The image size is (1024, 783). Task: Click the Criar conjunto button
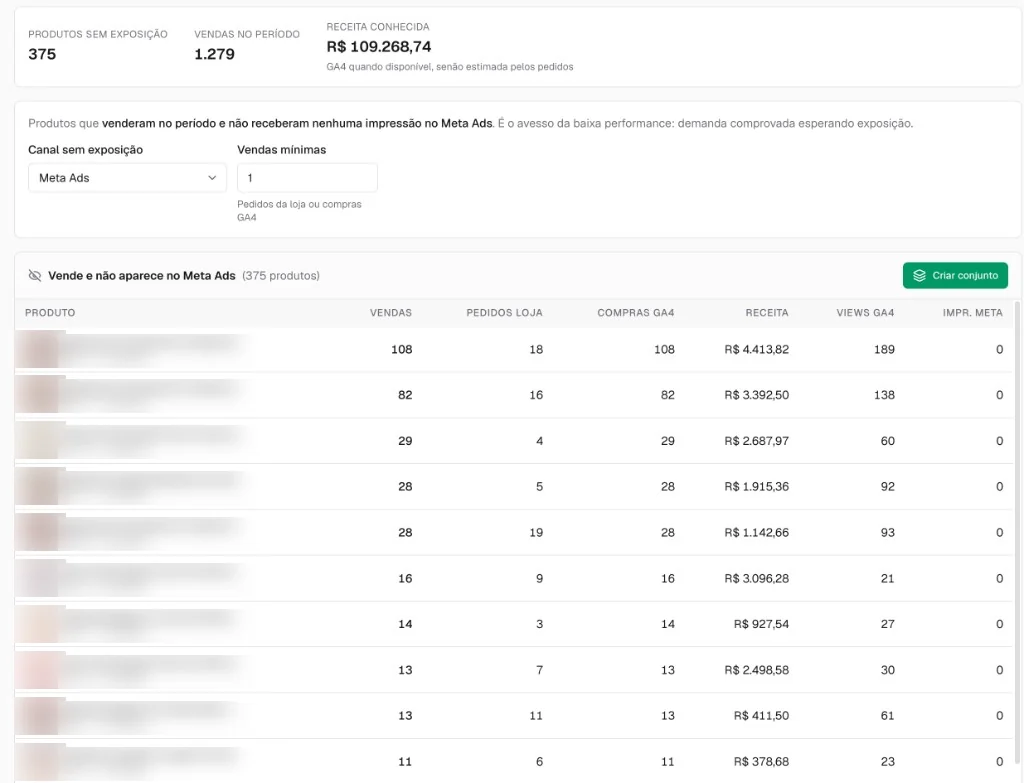point(955,276)
